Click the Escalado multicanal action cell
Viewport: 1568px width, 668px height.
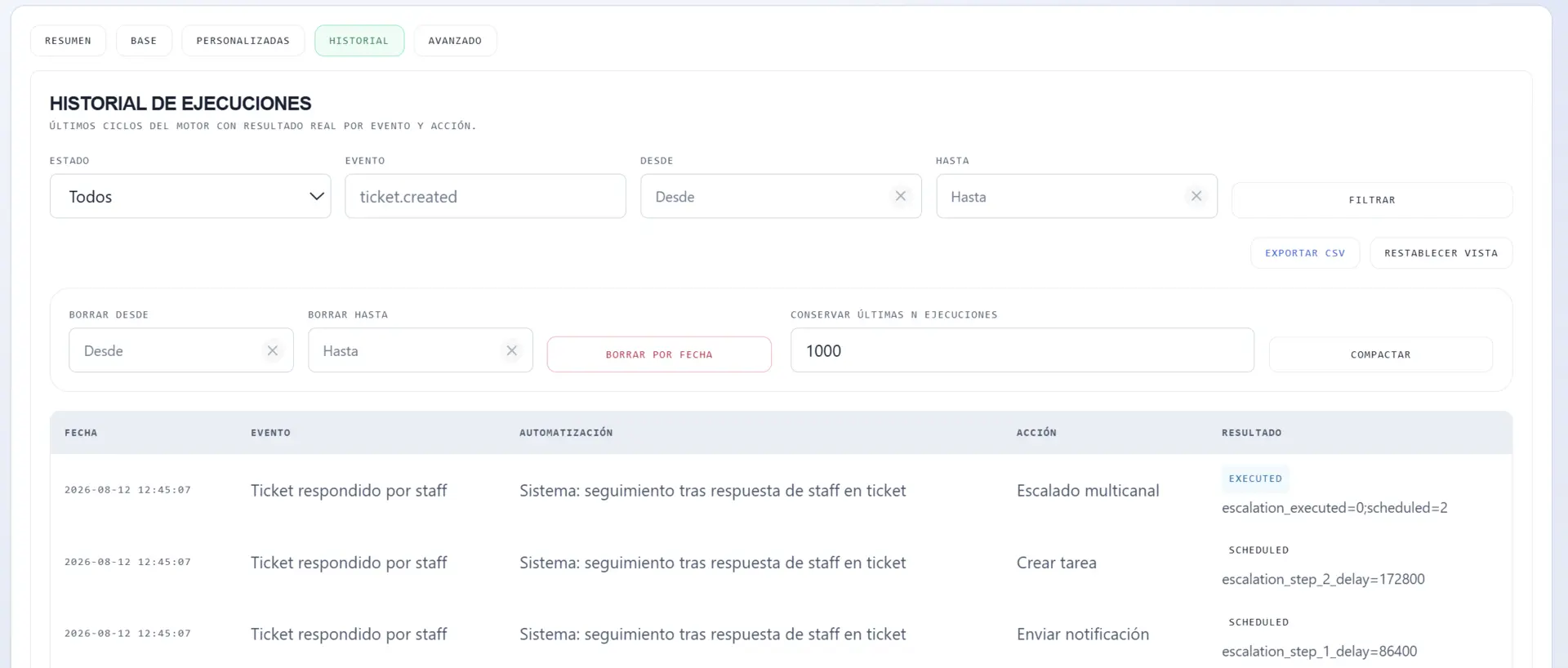[x=1088, y=491]
